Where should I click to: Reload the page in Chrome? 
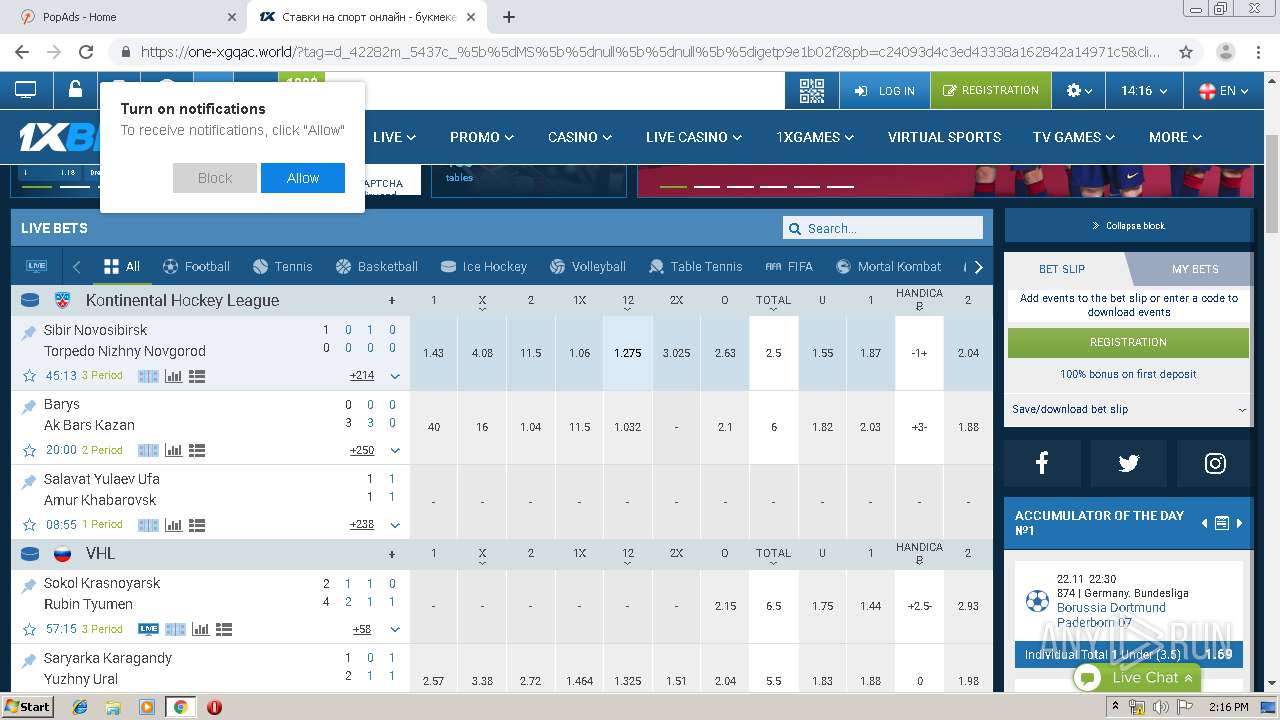tap(86, 52)
